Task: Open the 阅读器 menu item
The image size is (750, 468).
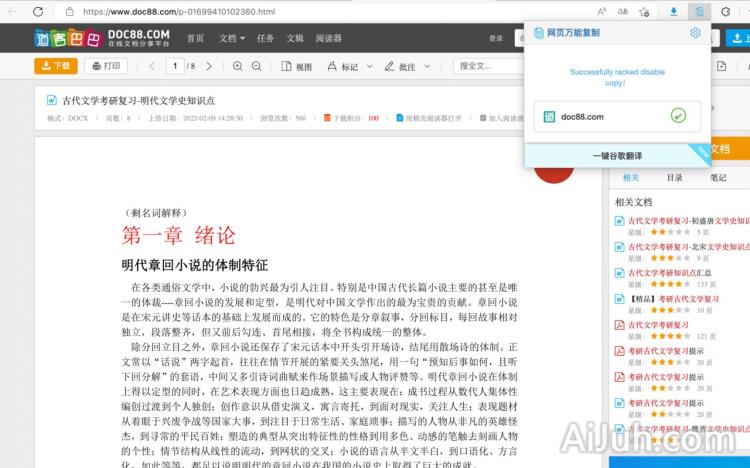Action: 329,38
